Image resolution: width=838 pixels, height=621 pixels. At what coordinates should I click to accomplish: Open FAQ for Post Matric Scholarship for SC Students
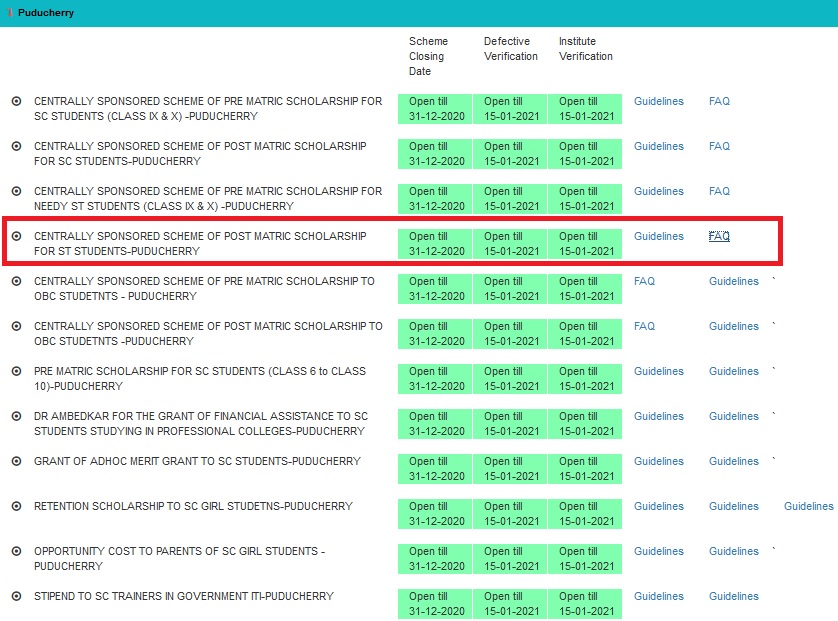pyautogui.click(x=719, y=146)
